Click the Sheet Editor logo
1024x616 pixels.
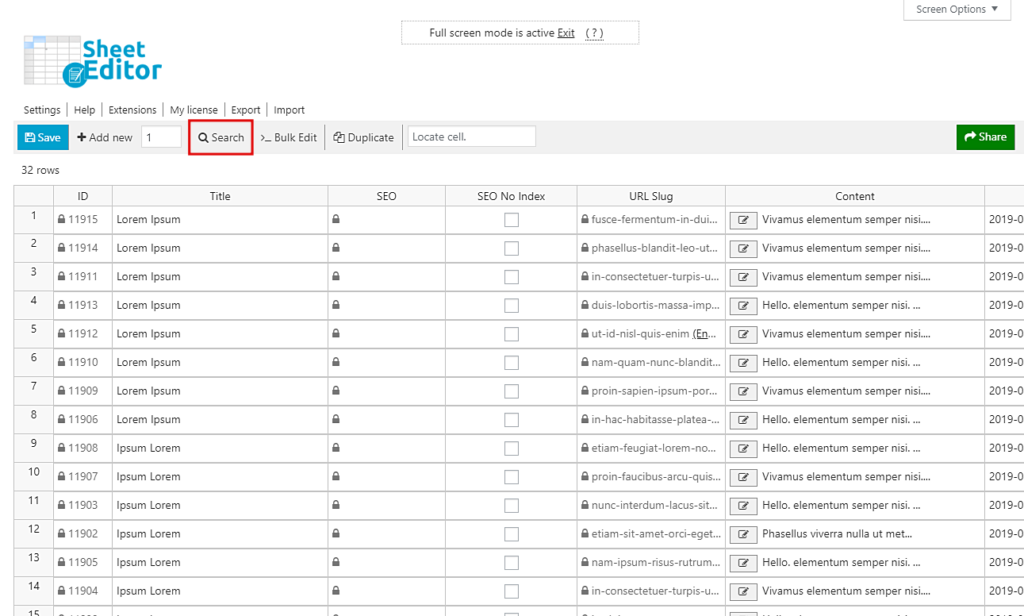90,62
